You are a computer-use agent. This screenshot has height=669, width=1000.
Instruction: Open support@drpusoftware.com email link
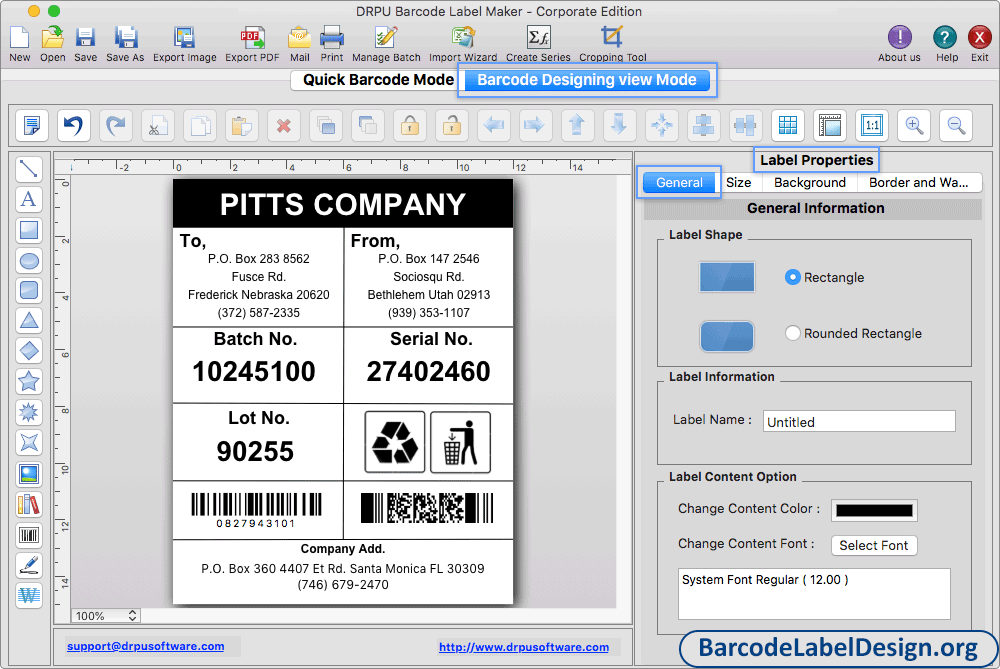tap(145, 646)
